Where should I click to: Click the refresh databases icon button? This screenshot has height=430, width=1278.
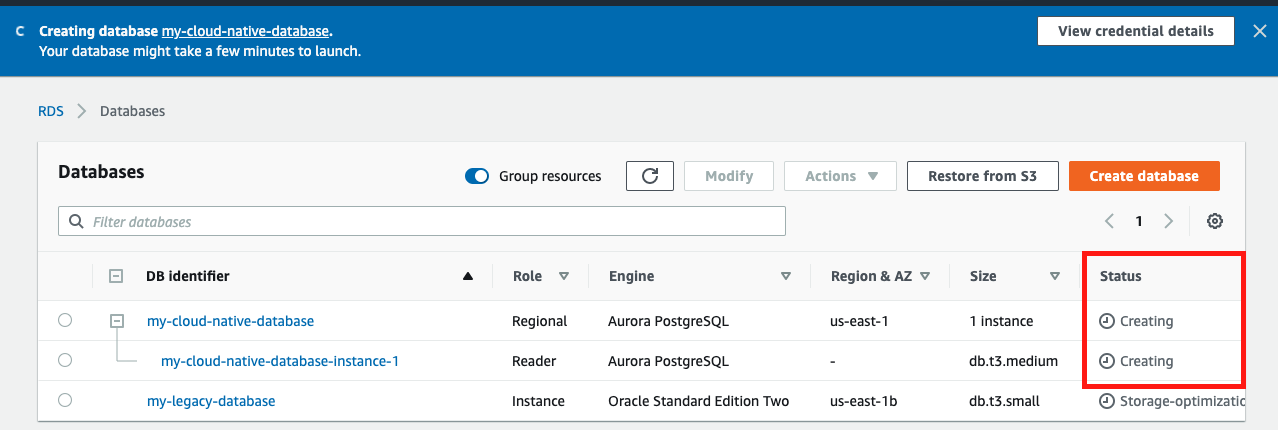(650, 176)
